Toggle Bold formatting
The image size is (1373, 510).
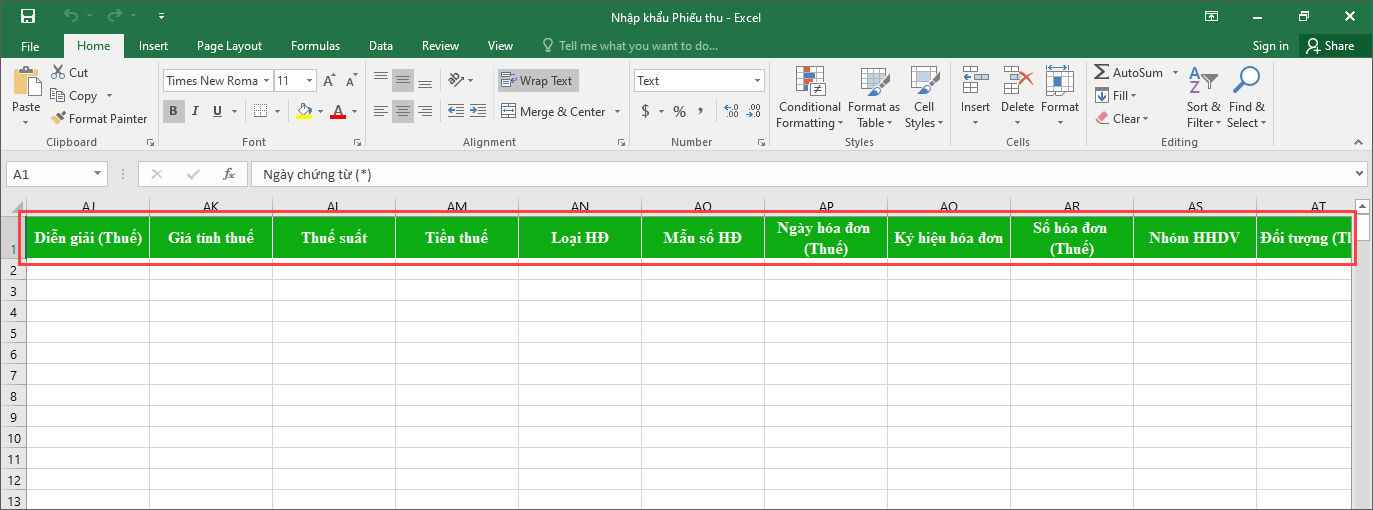(x=174, y=111)
